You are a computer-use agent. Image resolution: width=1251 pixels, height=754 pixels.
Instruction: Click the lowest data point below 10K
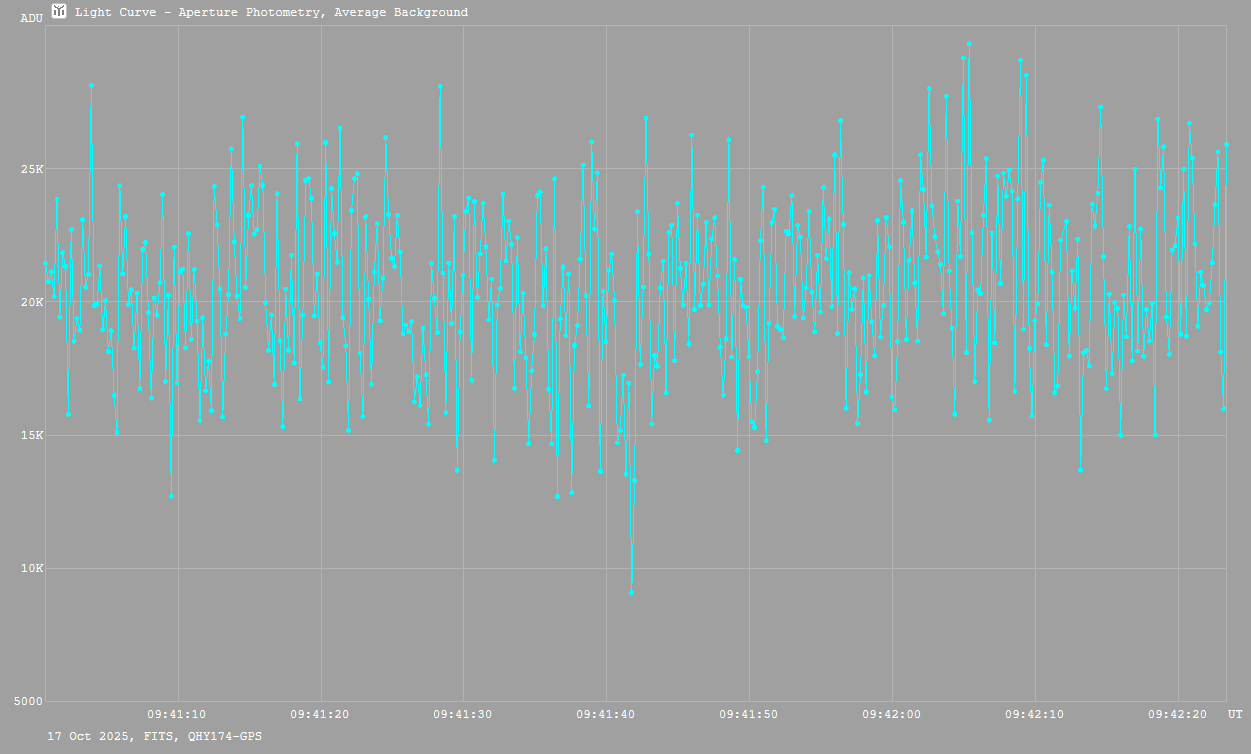[631, 592]
